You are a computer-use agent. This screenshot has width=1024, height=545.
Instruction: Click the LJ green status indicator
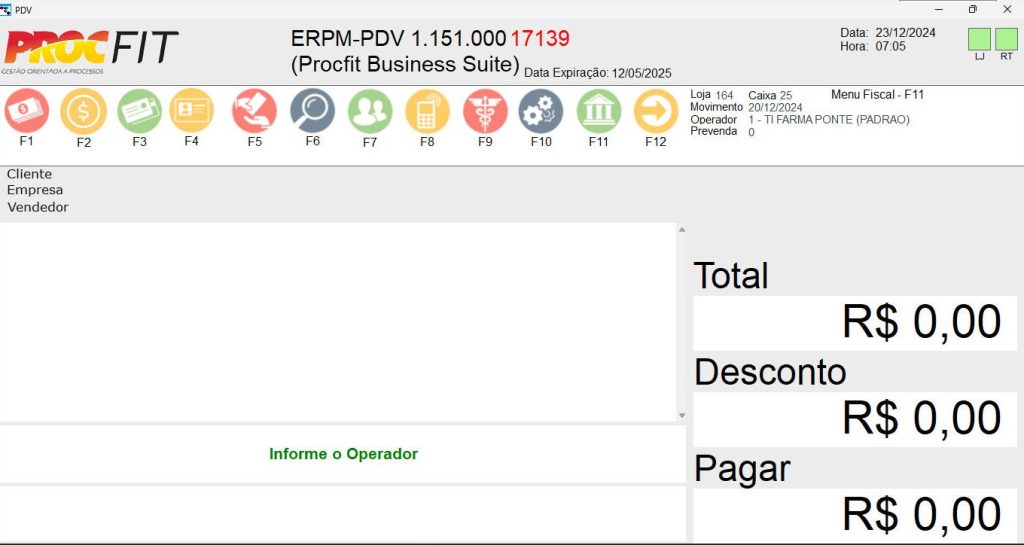(980, 39)
